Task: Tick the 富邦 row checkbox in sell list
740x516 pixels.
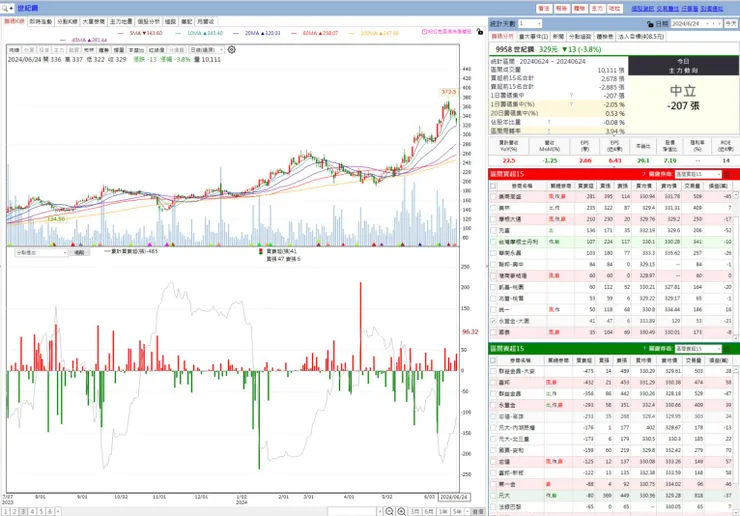Action: coord(494,382)
